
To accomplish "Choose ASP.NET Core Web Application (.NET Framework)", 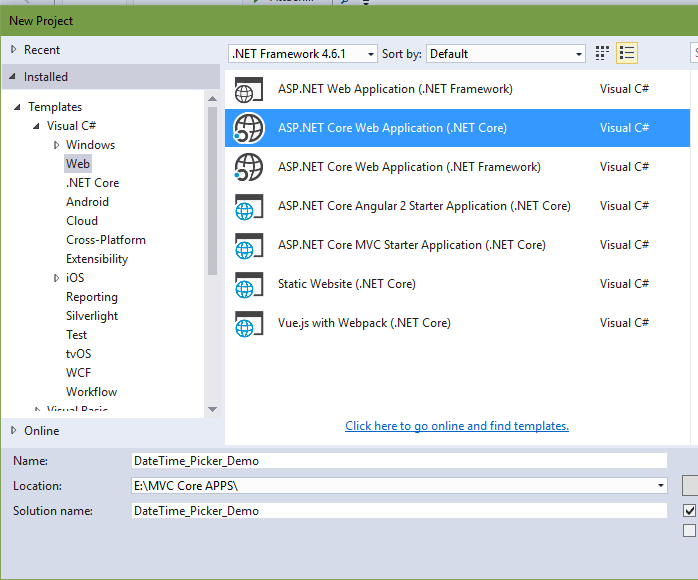I will pyautogui.click(x=457, y=167).
